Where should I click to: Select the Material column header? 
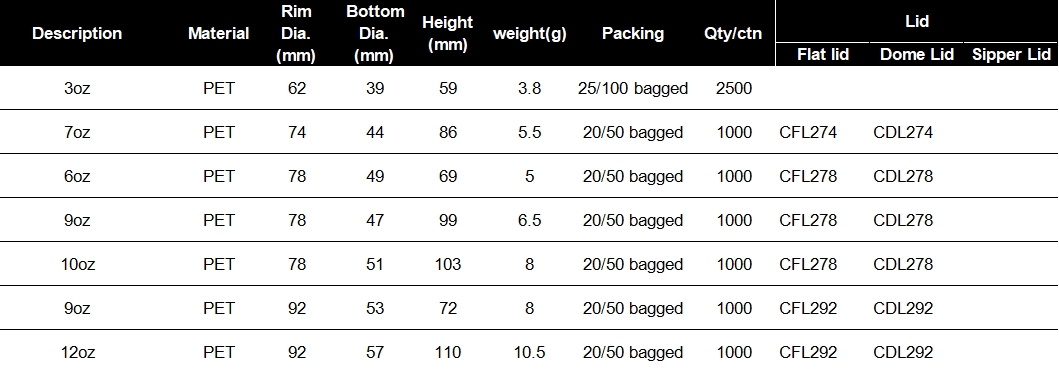tap(218, 33)
